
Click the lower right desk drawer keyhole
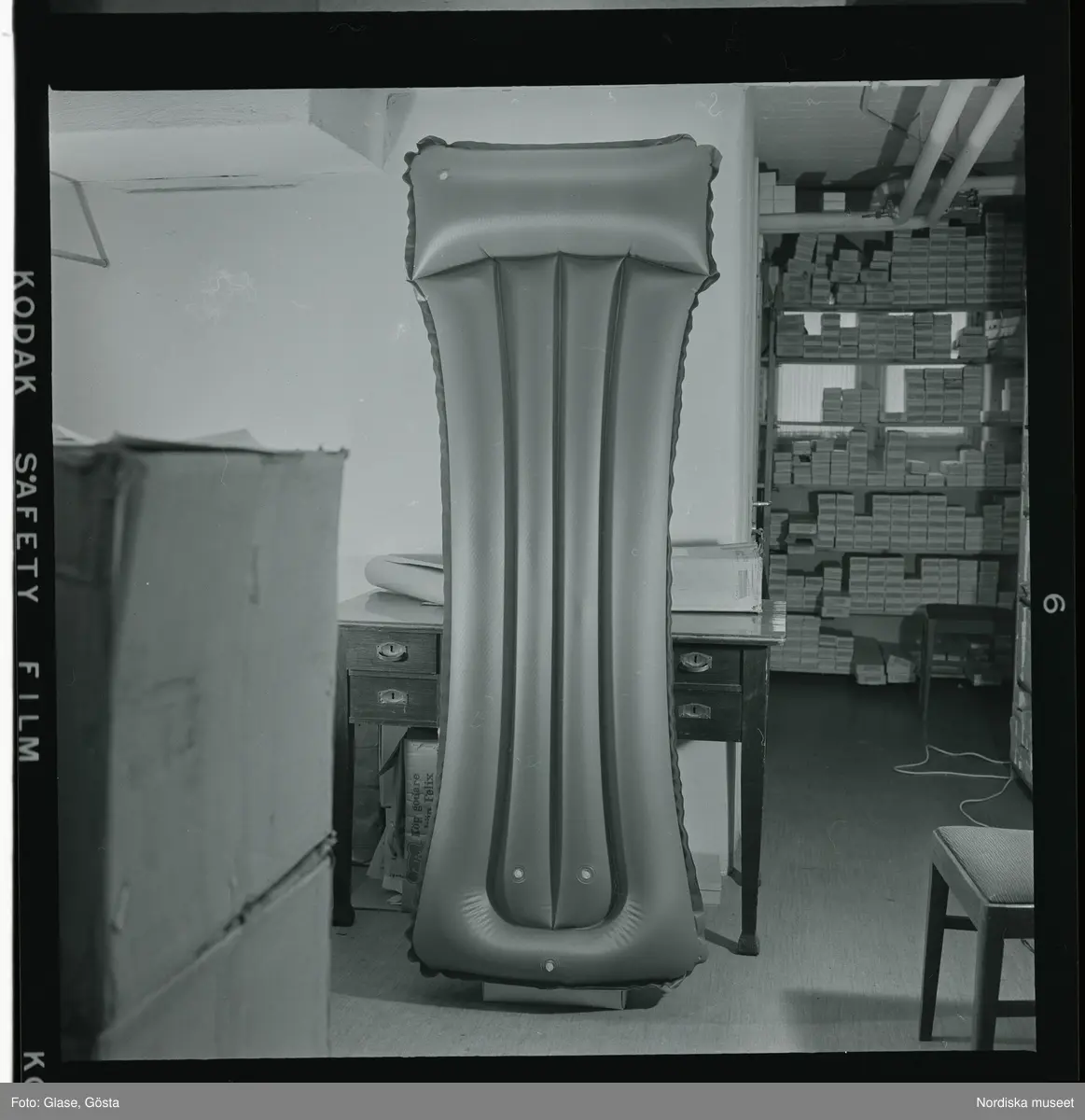694,710
